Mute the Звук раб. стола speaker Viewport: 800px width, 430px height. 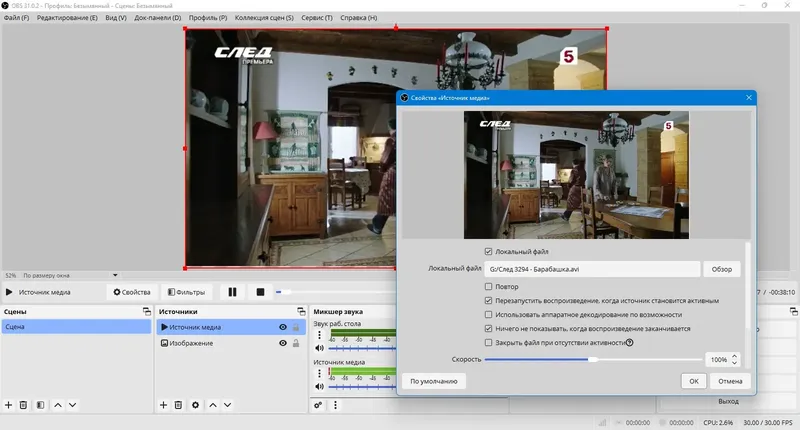319,348
